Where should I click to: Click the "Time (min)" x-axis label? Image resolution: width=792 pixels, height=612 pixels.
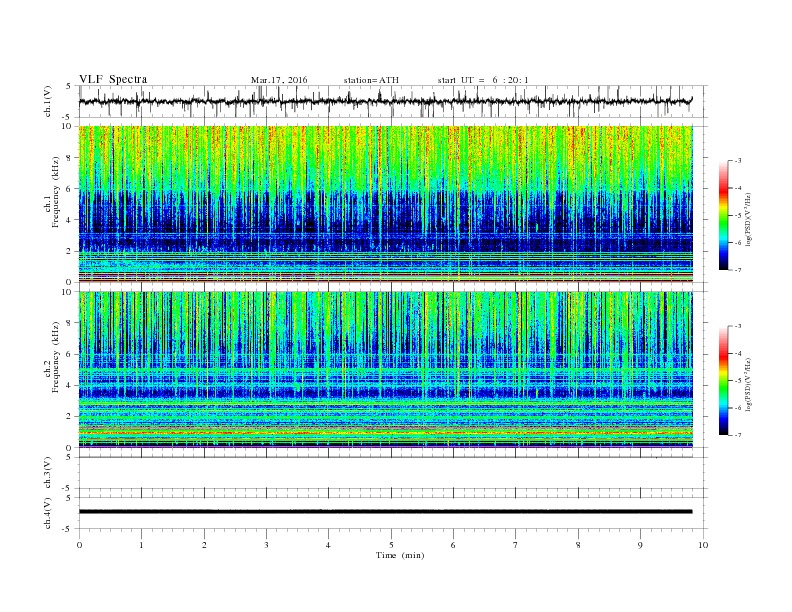coord(400,555)
